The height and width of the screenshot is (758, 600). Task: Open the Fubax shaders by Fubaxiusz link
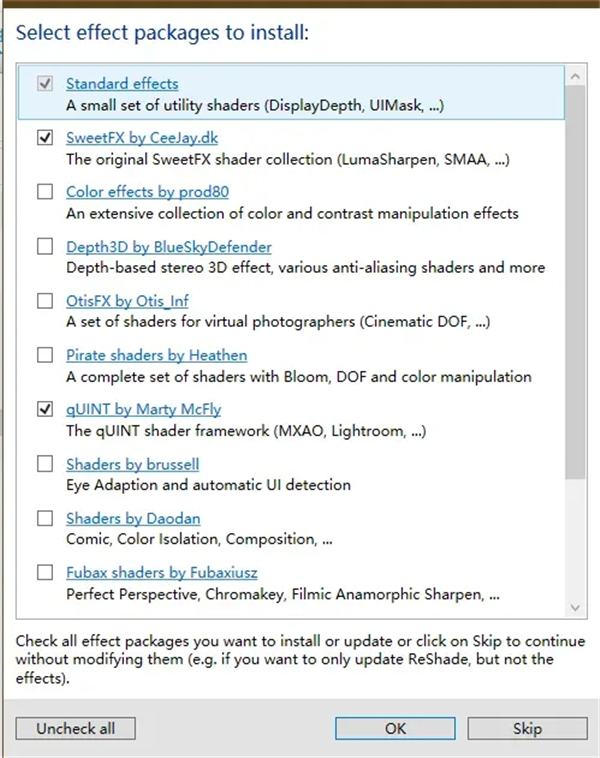[162, 573]
